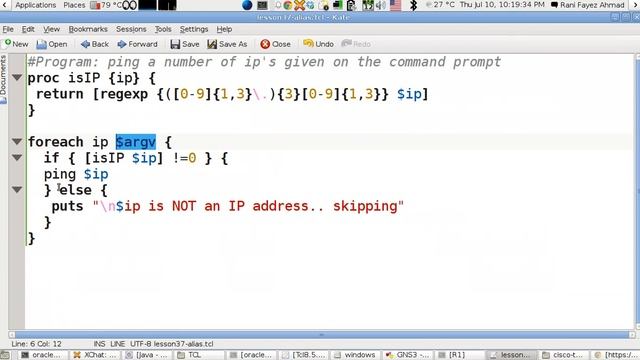Click the show desktop icon in the taskbar

pyautogui.click(x=6, y=355)
